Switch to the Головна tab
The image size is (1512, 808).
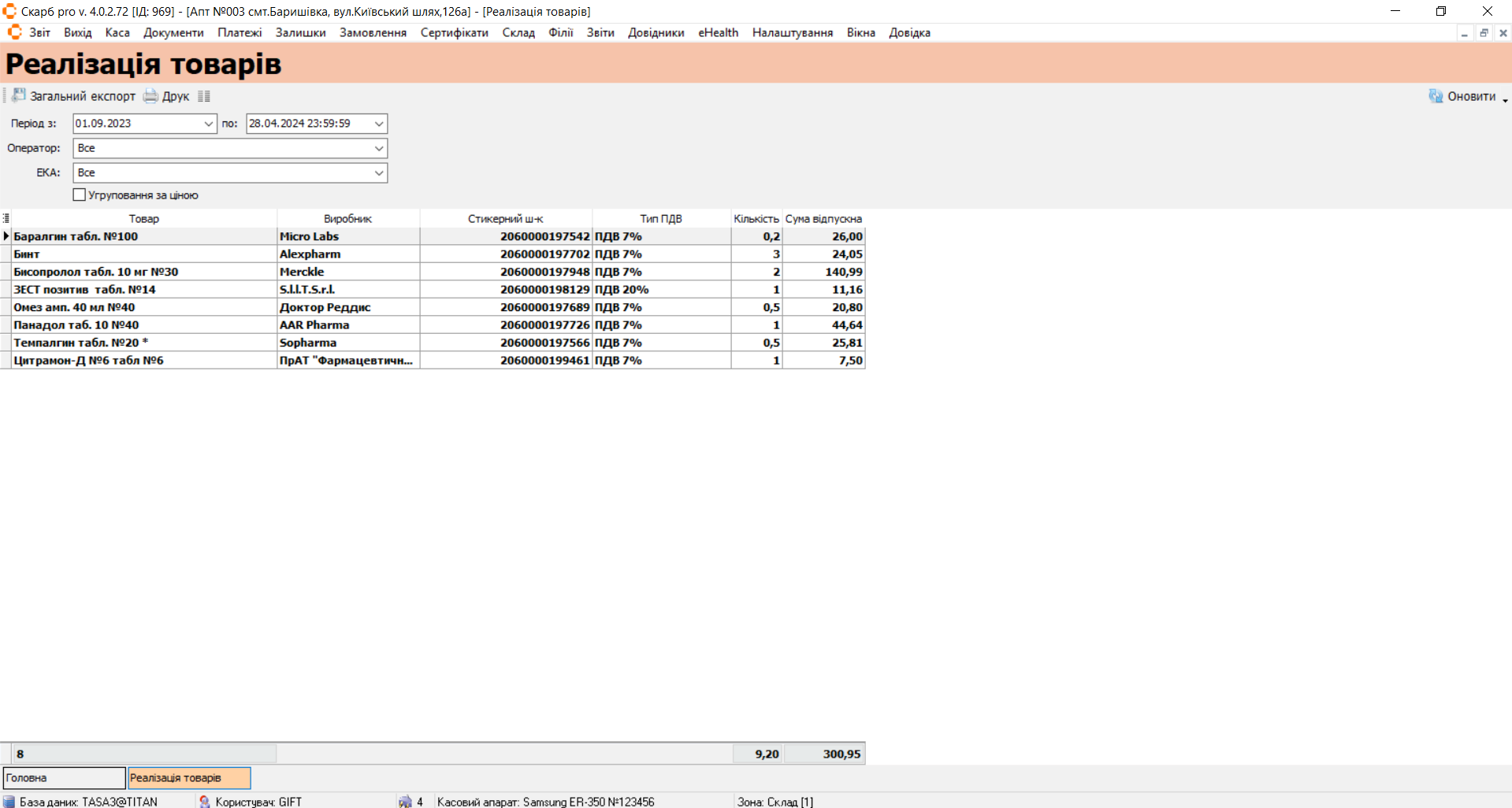(64, 777)
